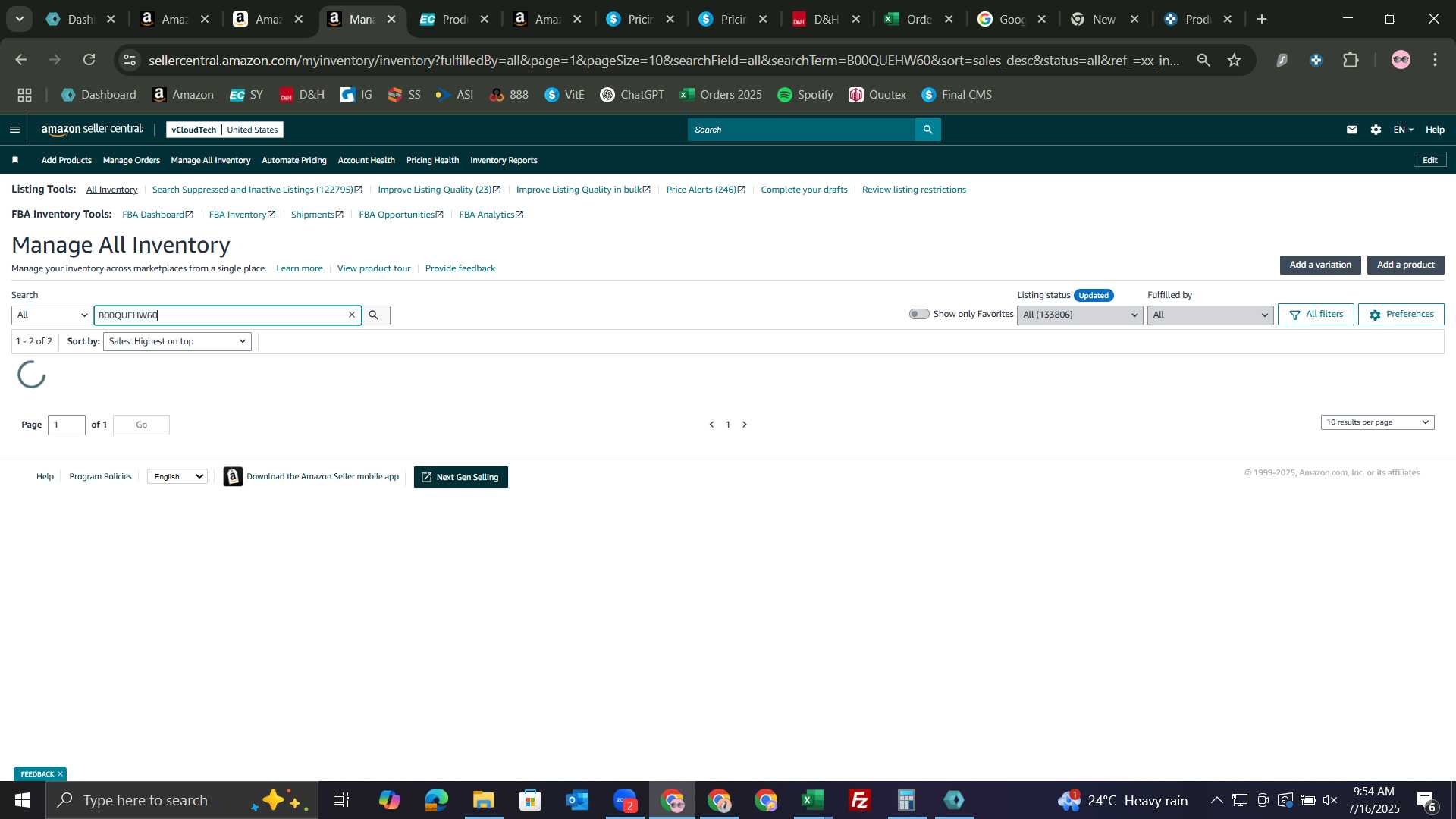Open the search field type dropdown 'All'
Viewport: 1456px width, 819px height.
(52, 315)
